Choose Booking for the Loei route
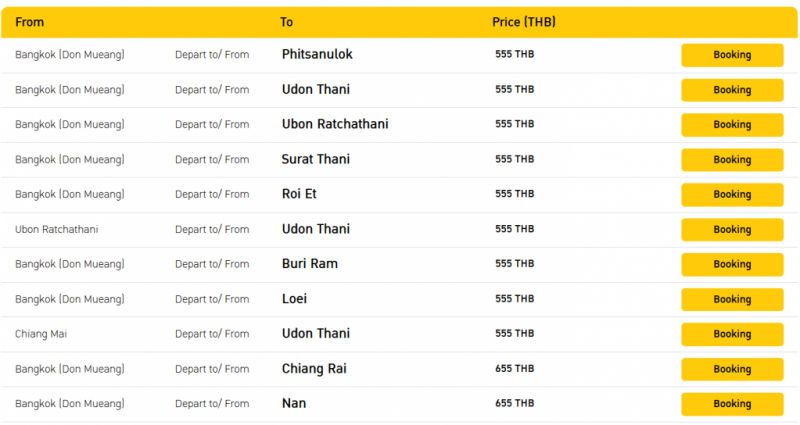The width and height of the screenshot is (800, 425). [x=732, y=299]
